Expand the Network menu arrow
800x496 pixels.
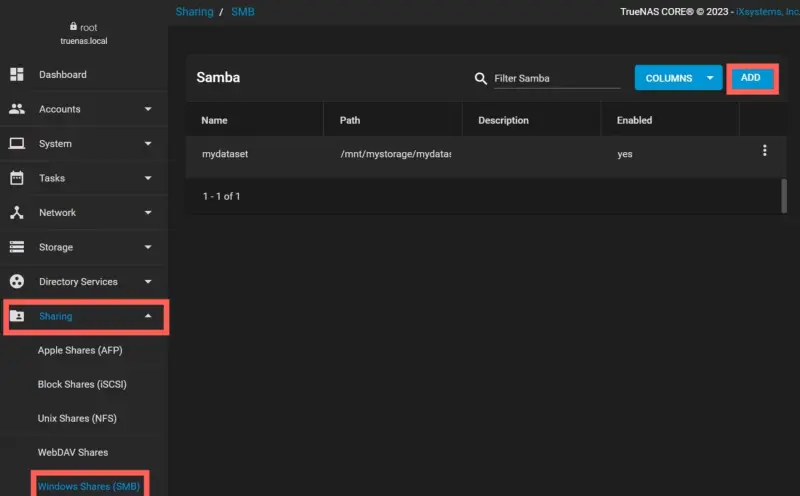coord(148,212)
